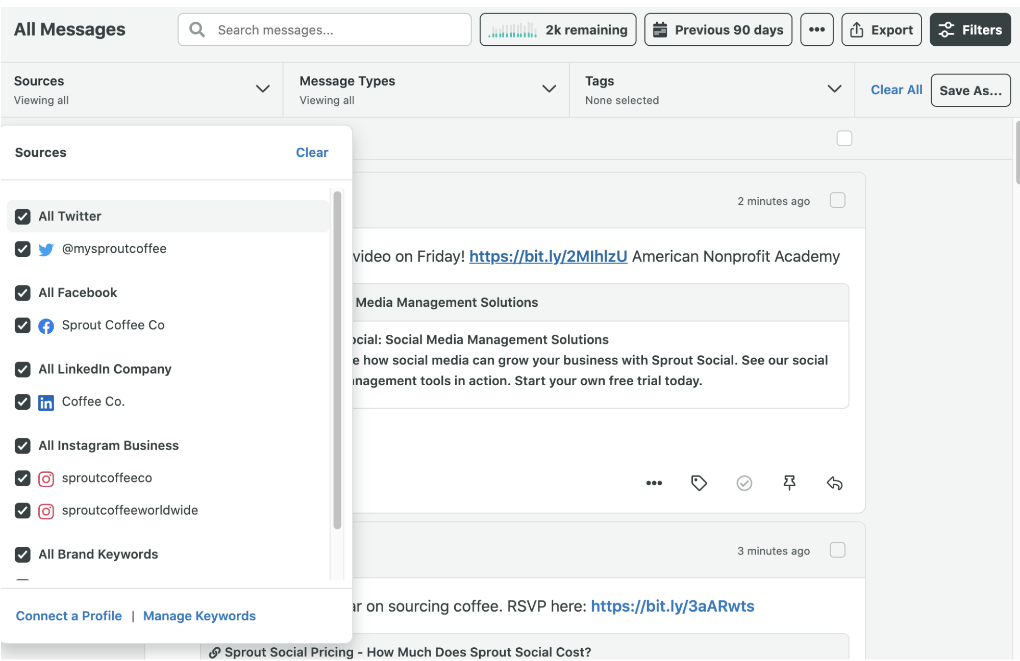Open more actions via the ellipsis on the message

[654, 483]
